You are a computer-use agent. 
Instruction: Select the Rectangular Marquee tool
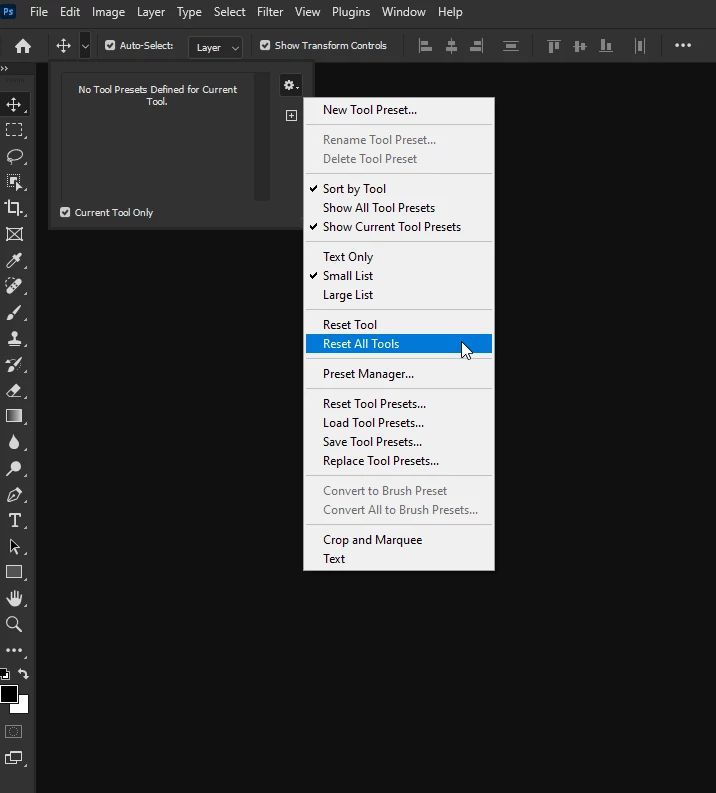[x=14, y=130]
